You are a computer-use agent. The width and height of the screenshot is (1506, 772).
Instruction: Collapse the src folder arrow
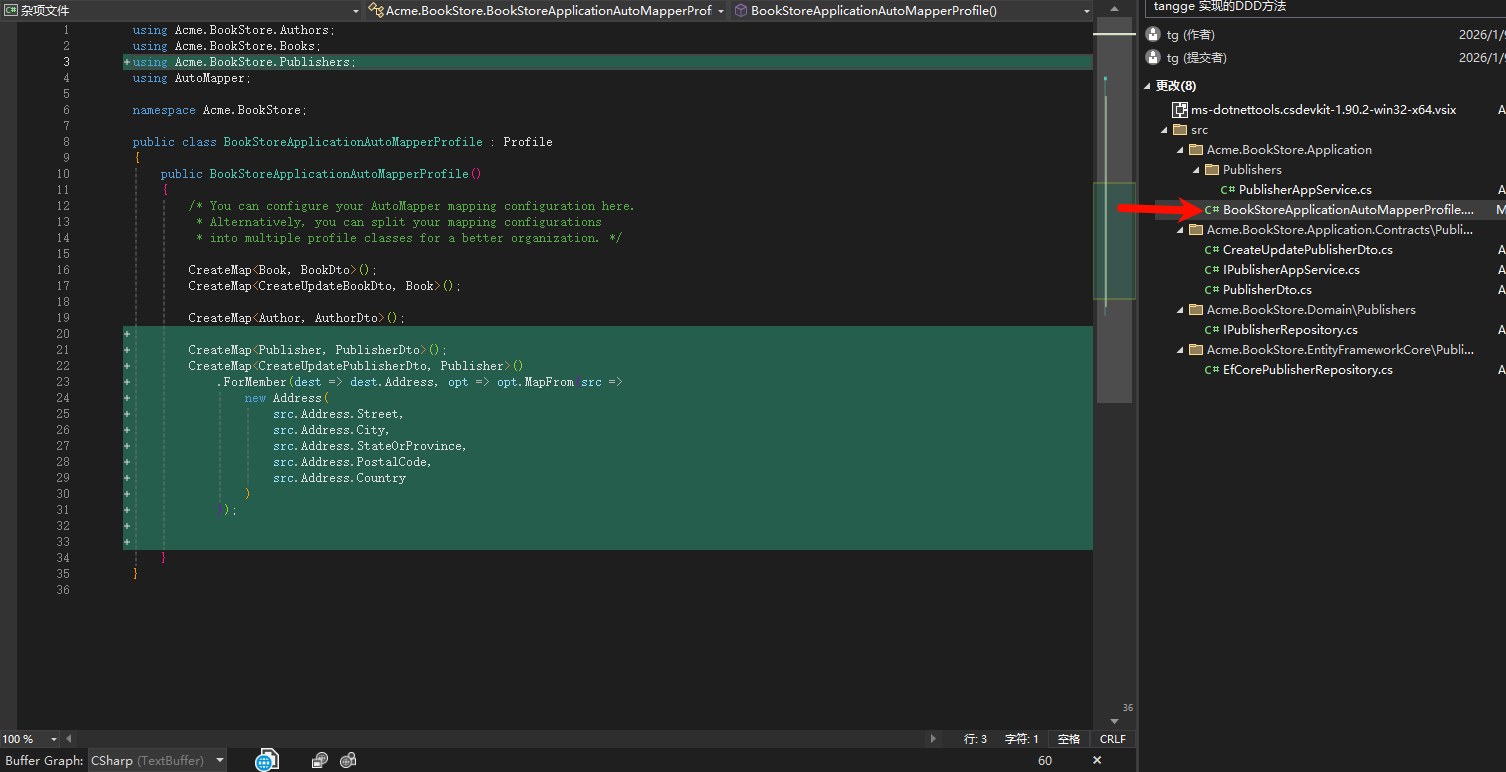[x=1164, y=130]
